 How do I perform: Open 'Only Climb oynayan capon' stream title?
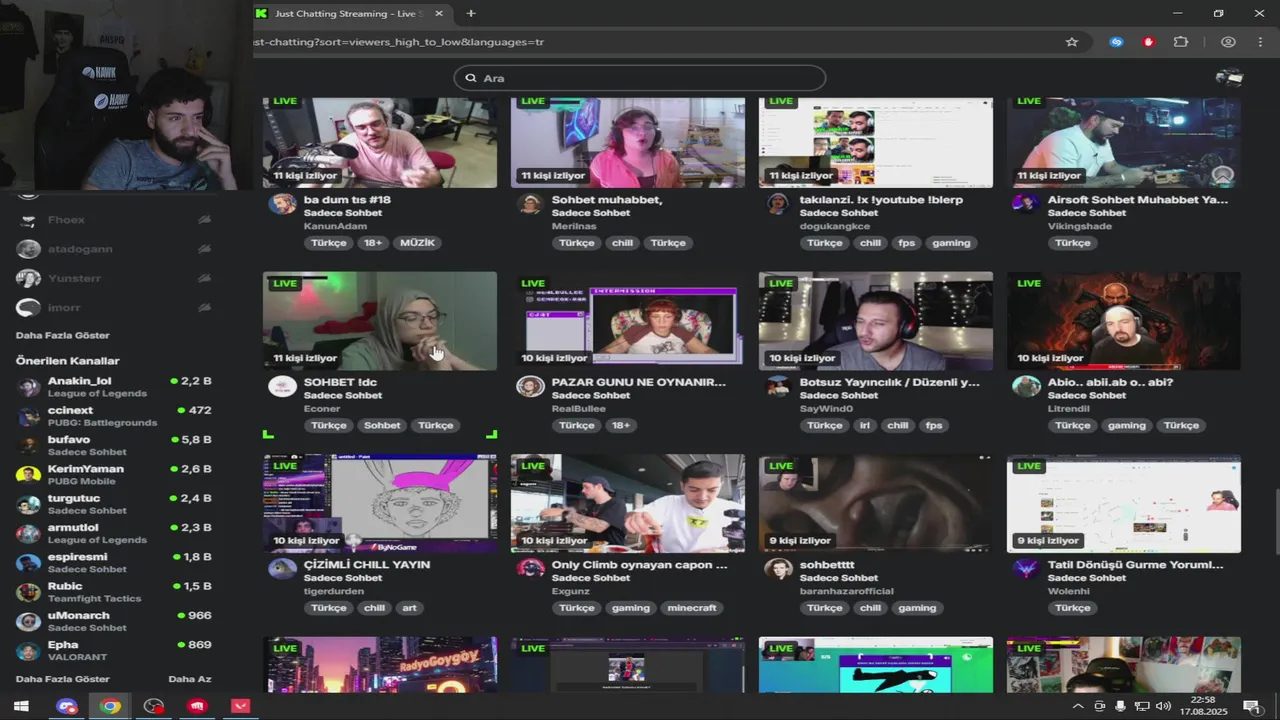click(x=640, y=565)
